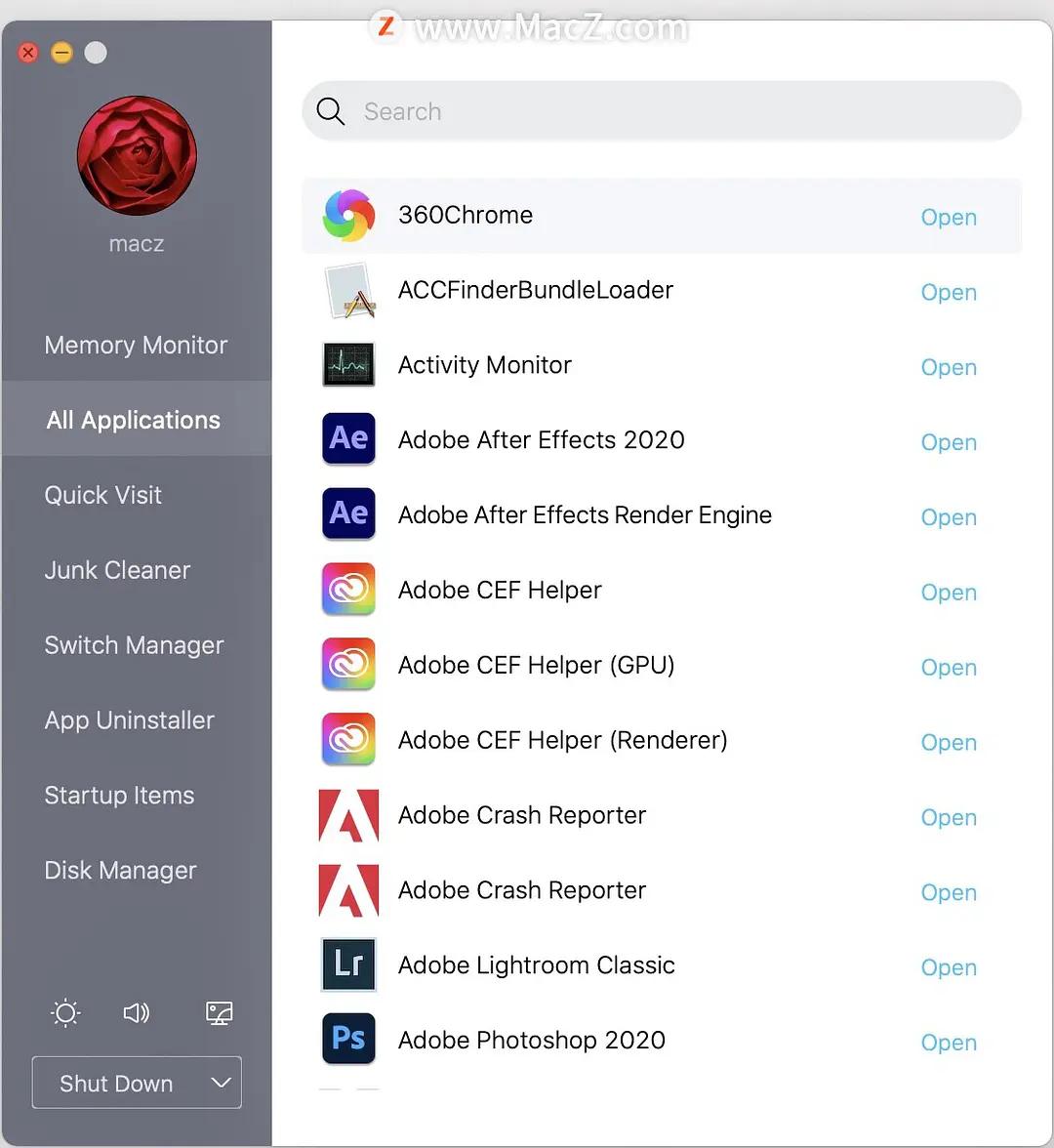Open the Memory Monitor section
This screenshot has height=1148, width=1054.
coord(137,345)
